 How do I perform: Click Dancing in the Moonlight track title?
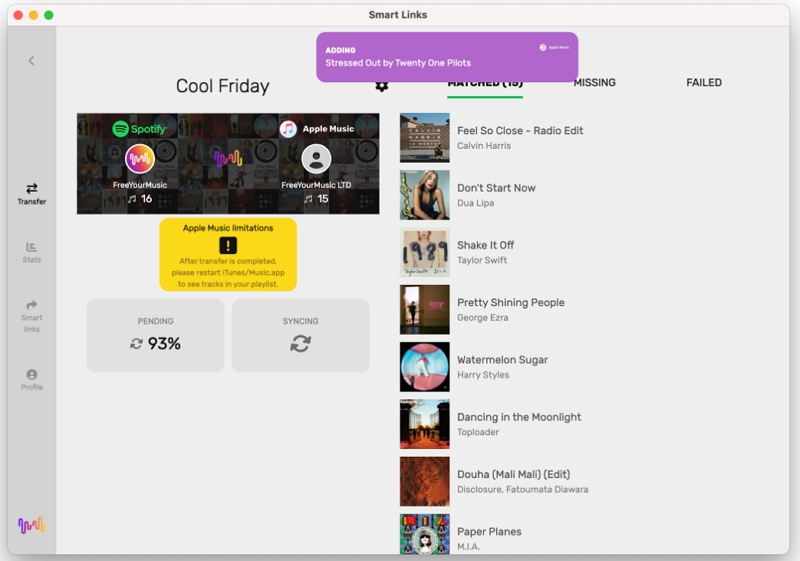(x=518, y=417)
